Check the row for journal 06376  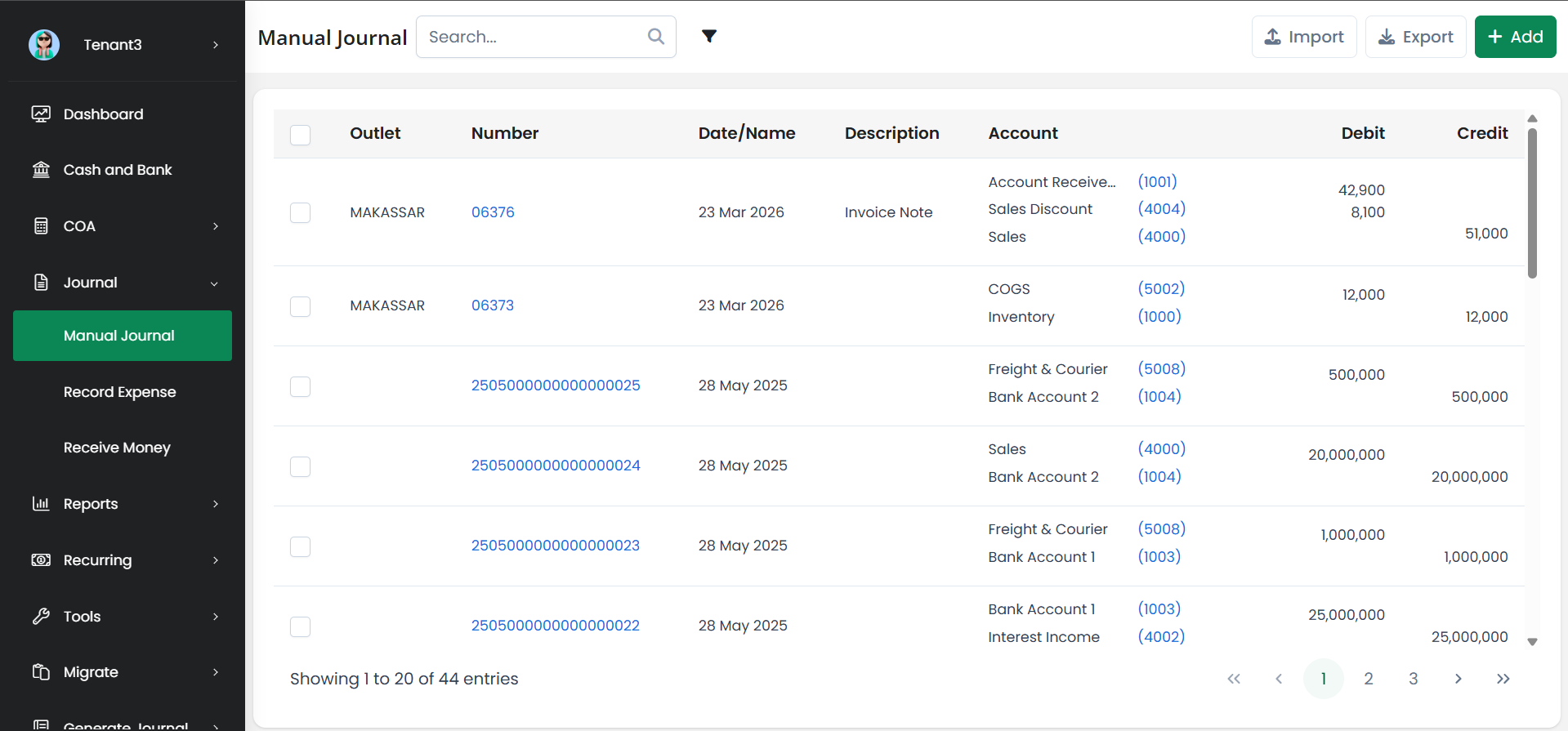[x=301, y=213]
